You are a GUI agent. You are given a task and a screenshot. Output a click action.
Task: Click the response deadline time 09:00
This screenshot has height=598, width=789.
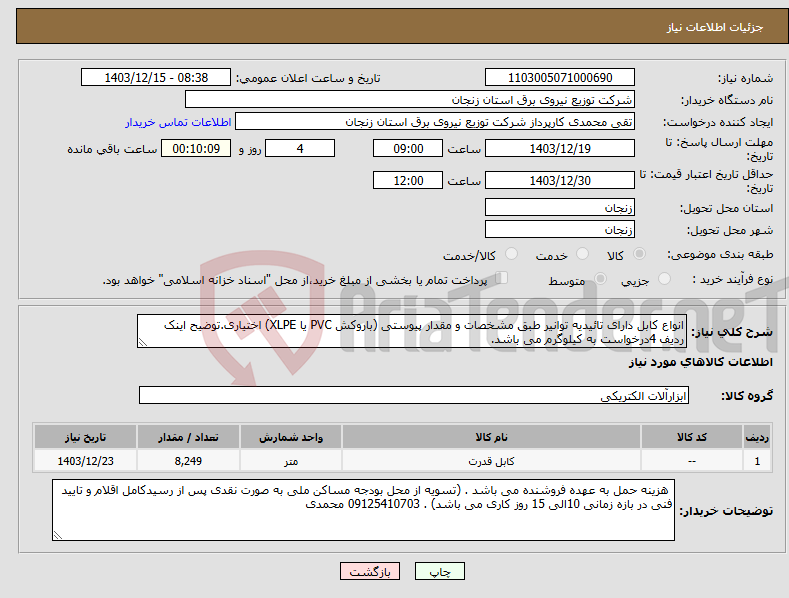408,148
